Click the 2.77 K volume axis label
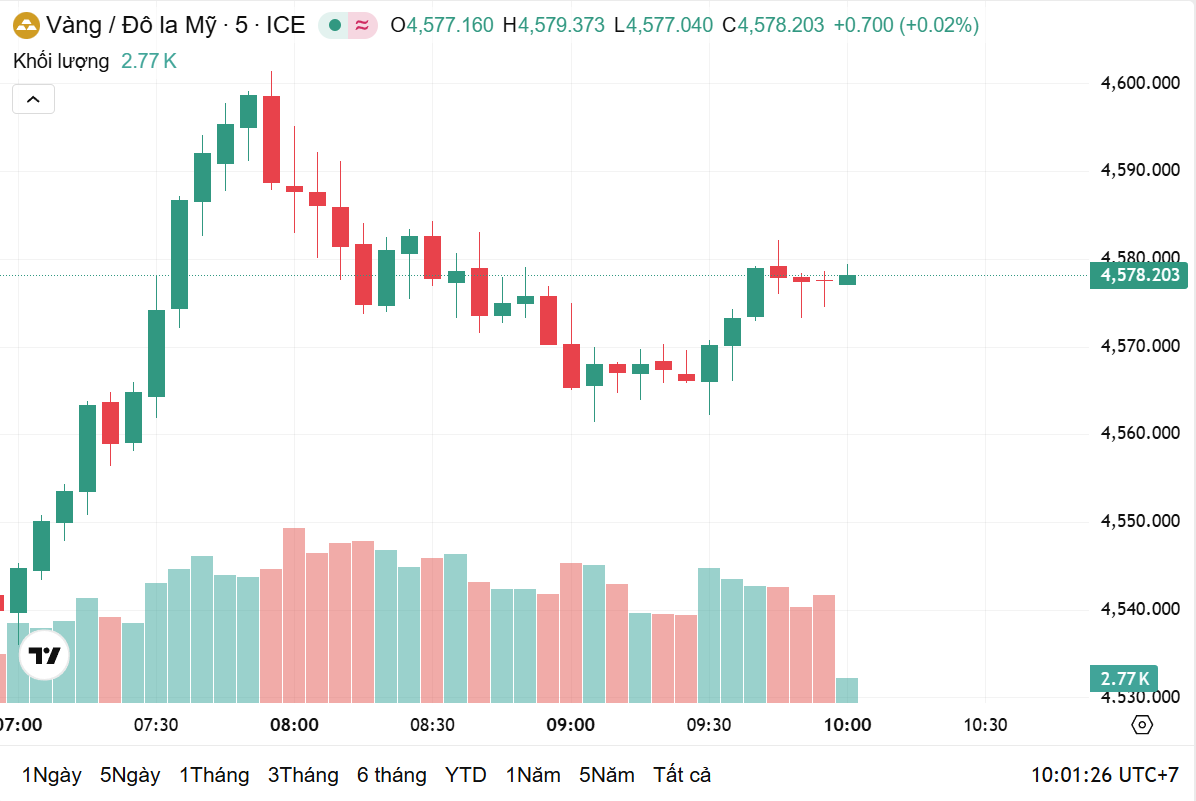The width and height of the screenshot is (1196, 801). click(x=1126, y=679)
